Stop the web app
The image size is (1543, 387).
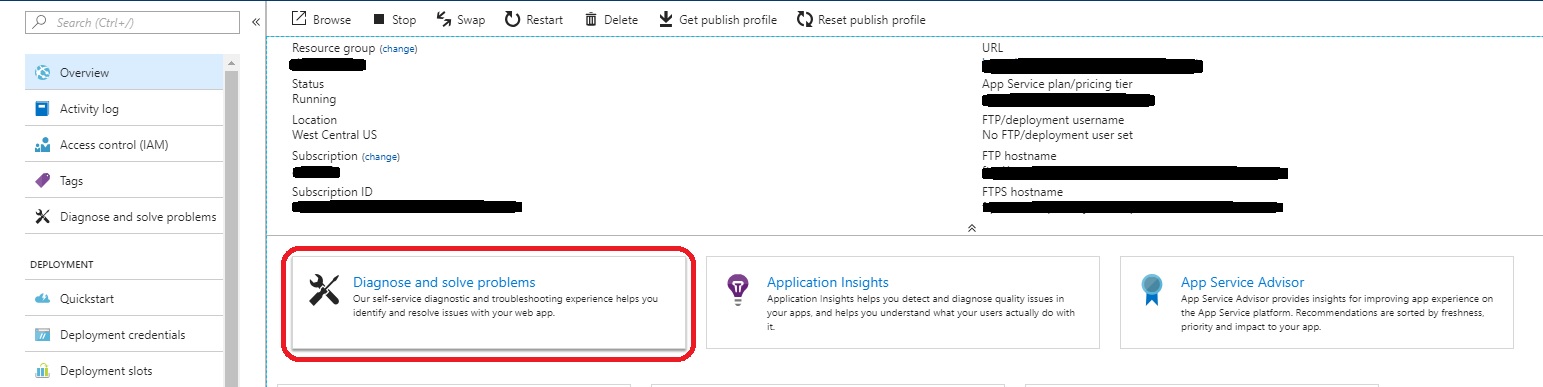click(x=394, y=19)
